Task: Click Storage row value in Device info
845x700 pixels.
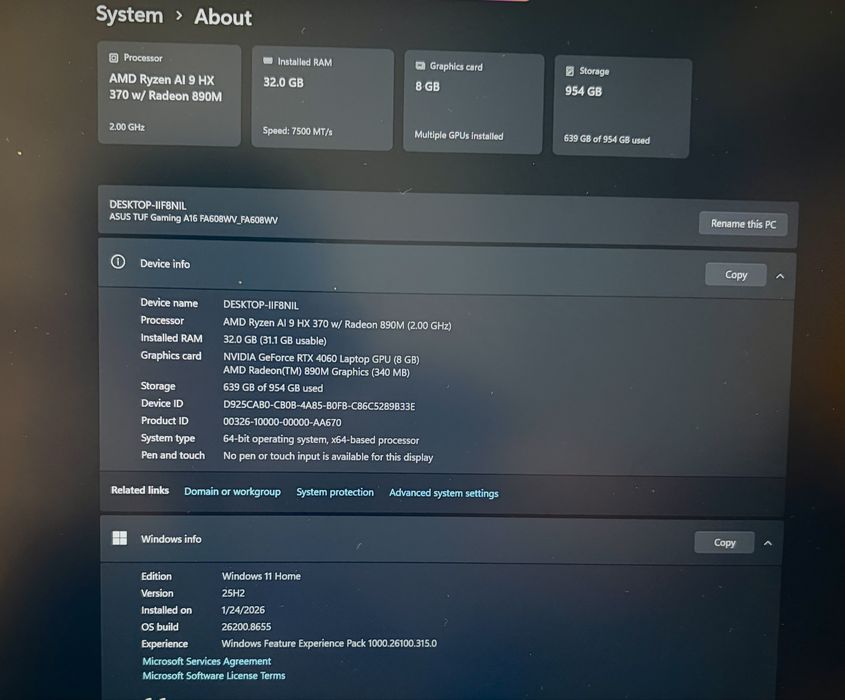Action: click(273, 388)
